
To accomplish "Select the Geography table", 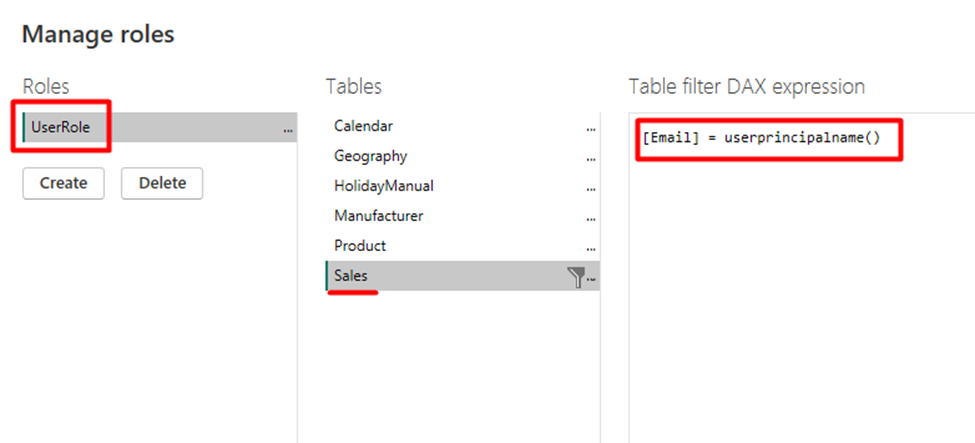I will click(x=370, y=156).
